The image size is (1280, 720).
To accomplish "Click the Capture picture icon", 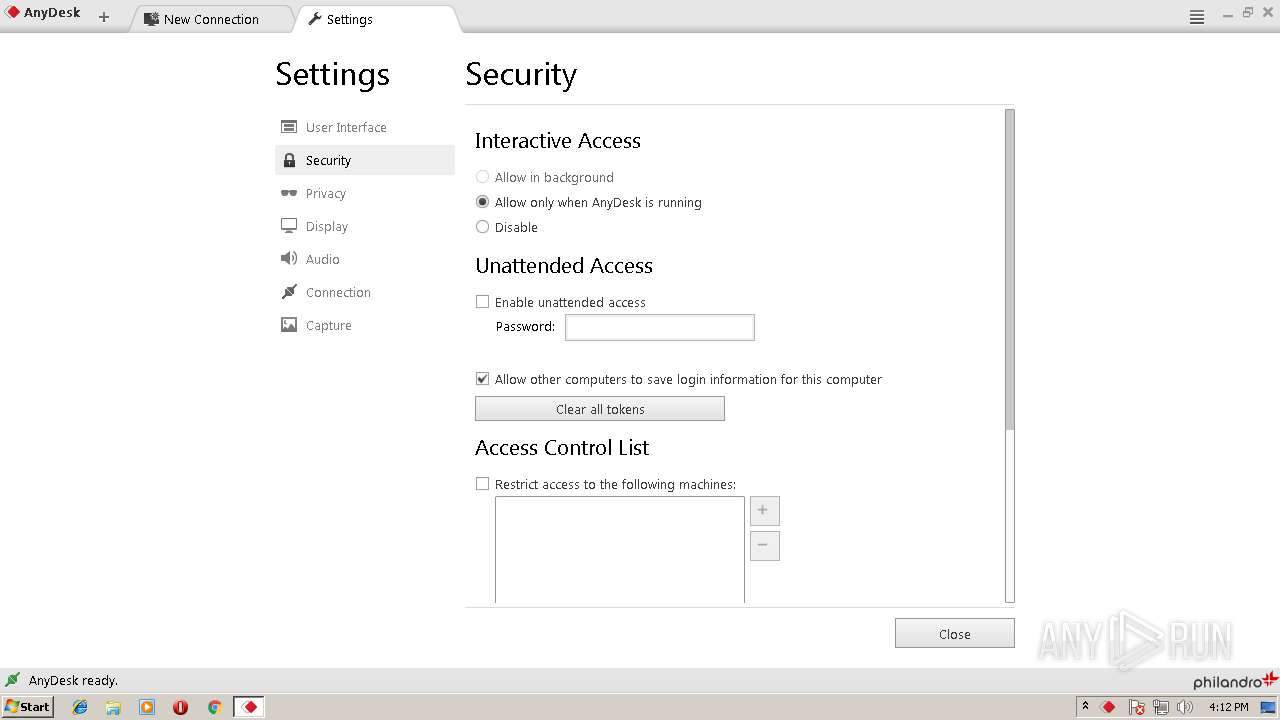I will 289,325.
